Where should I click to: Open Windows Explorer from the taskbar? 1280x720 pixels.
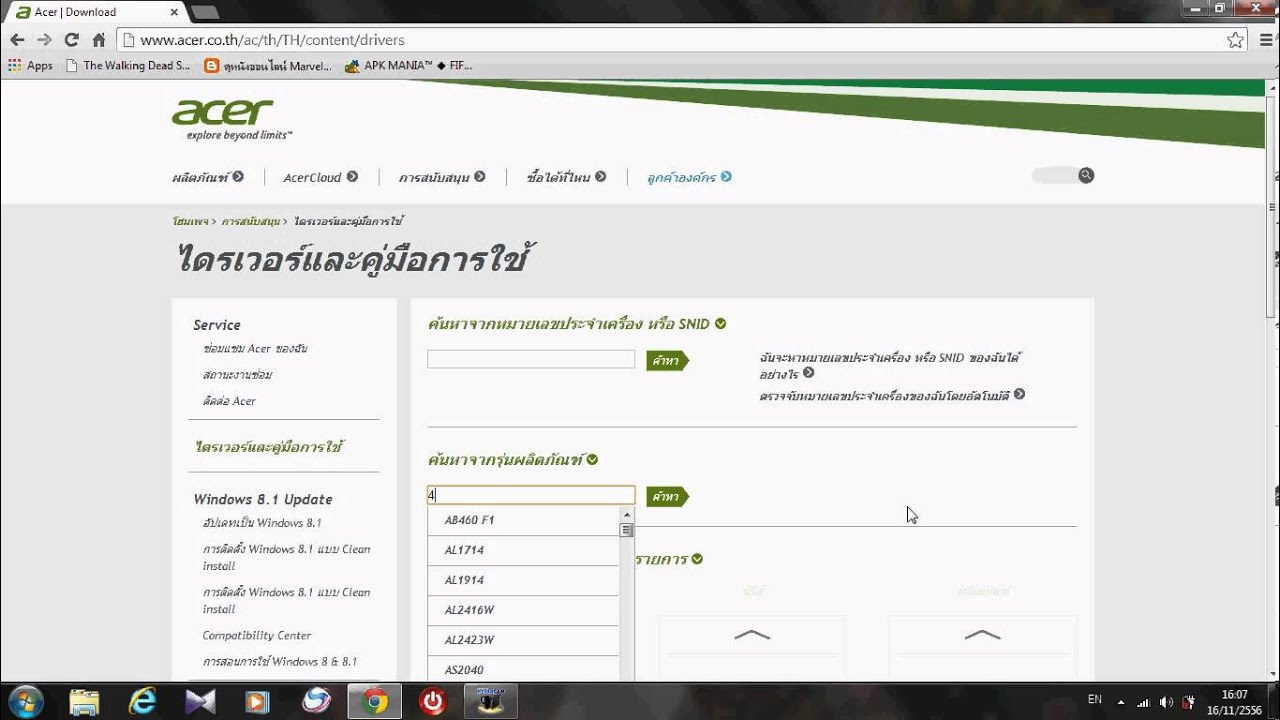coord(85,701)
